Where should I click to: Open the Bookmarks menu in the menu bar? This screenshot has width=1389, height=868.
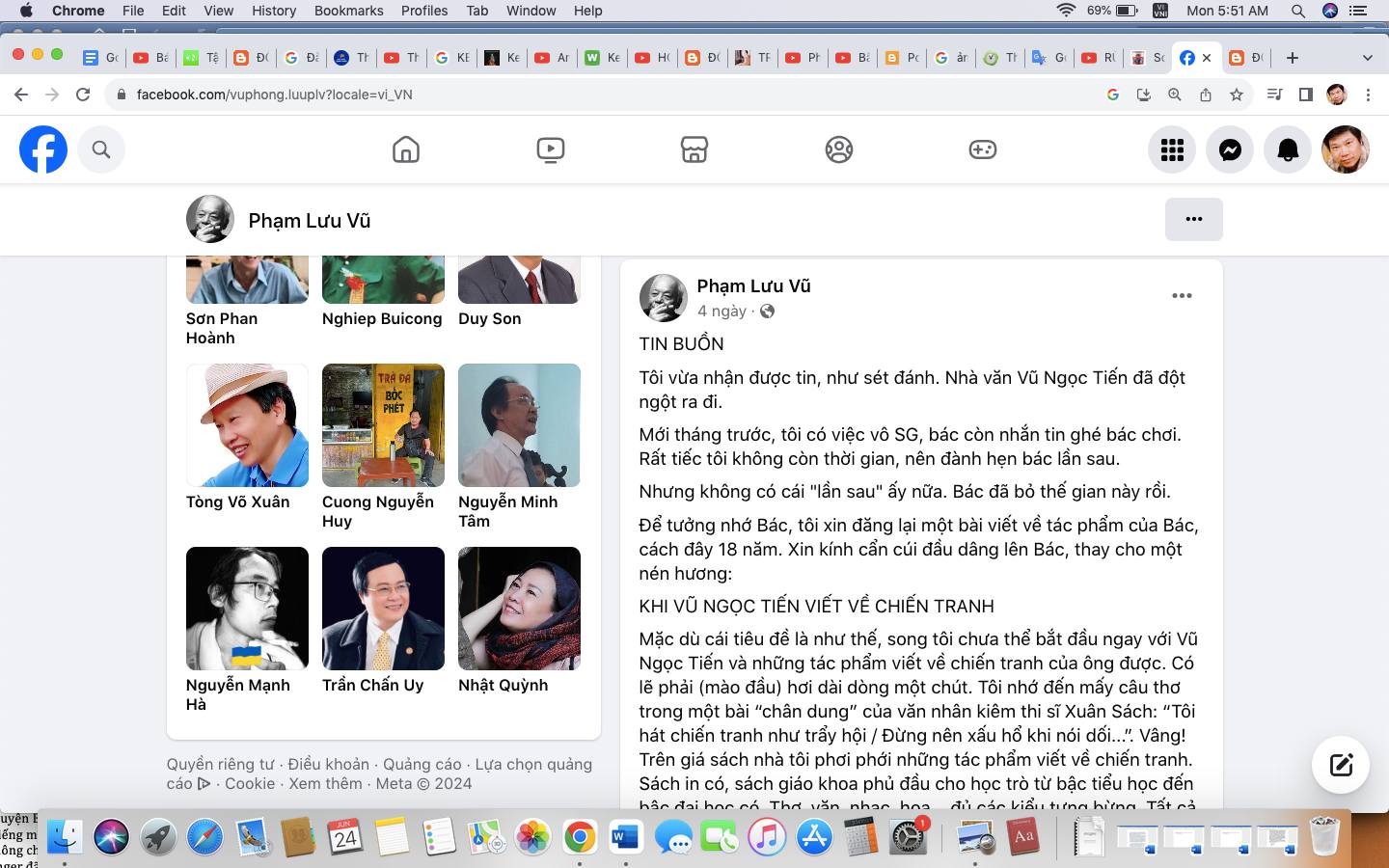point(348,11)
